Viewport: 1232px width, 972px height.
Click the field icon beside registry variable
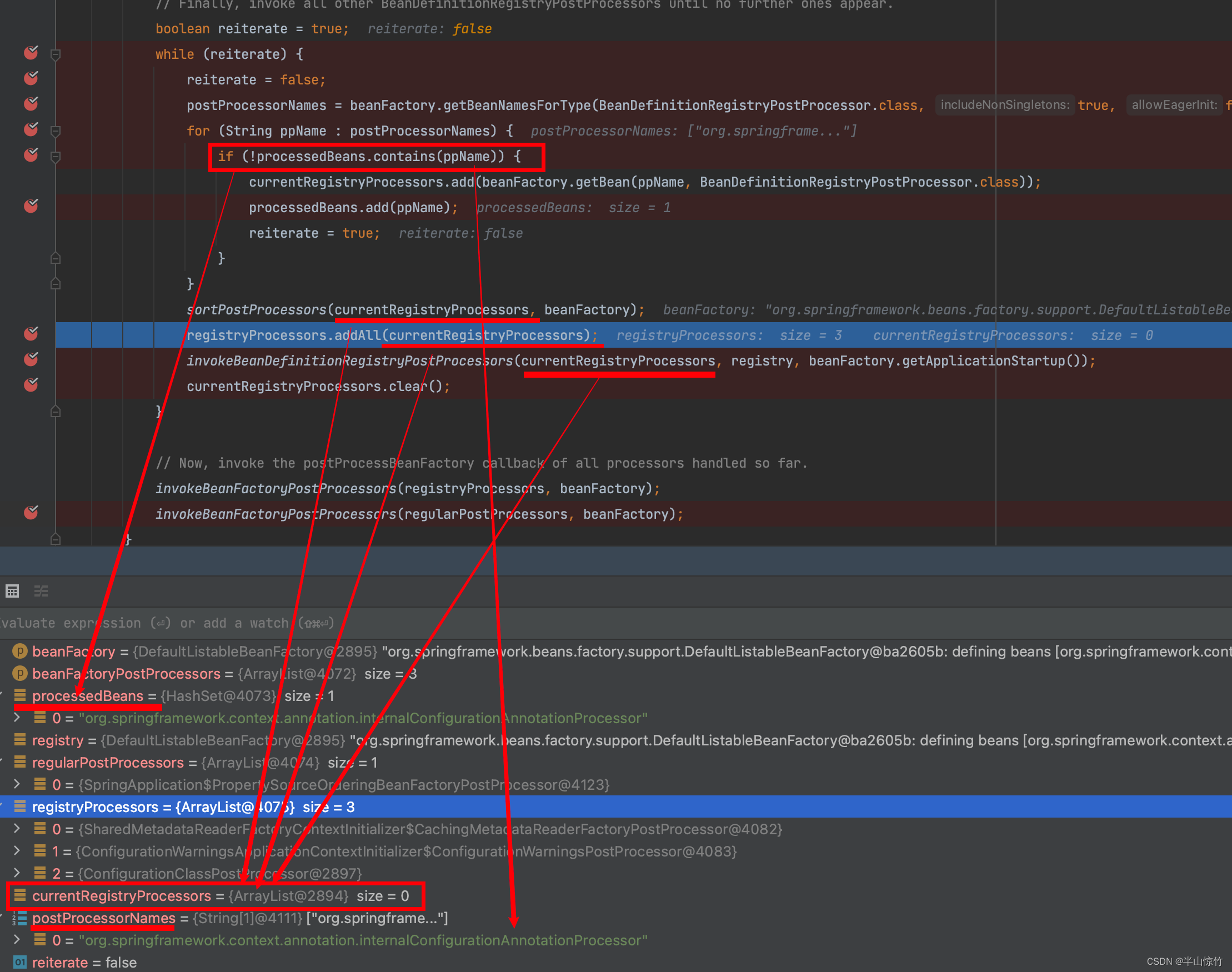(x=20, y=739)
